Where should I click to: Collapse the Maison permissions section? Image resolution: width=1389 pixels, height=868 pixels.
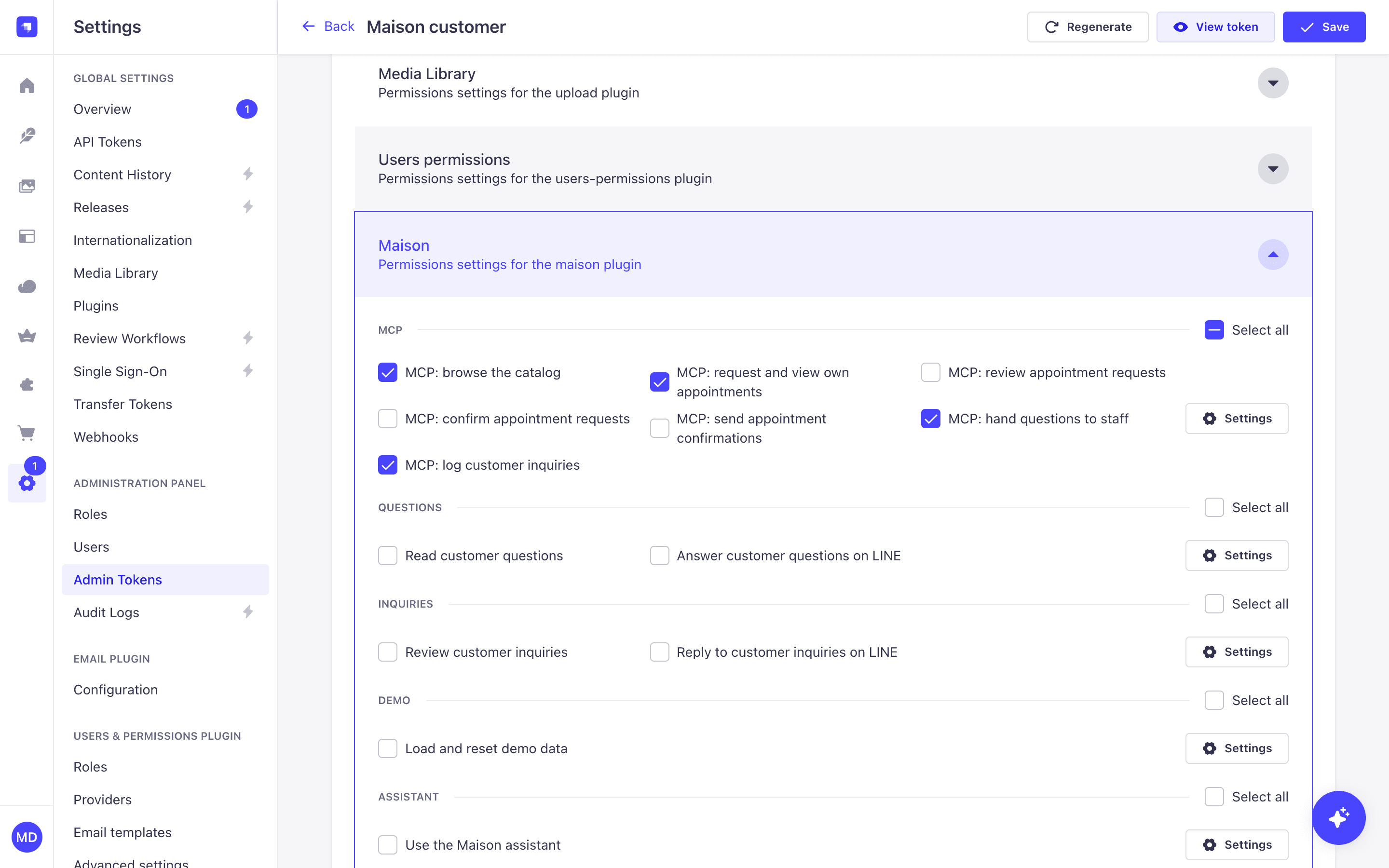[1273, 255]
